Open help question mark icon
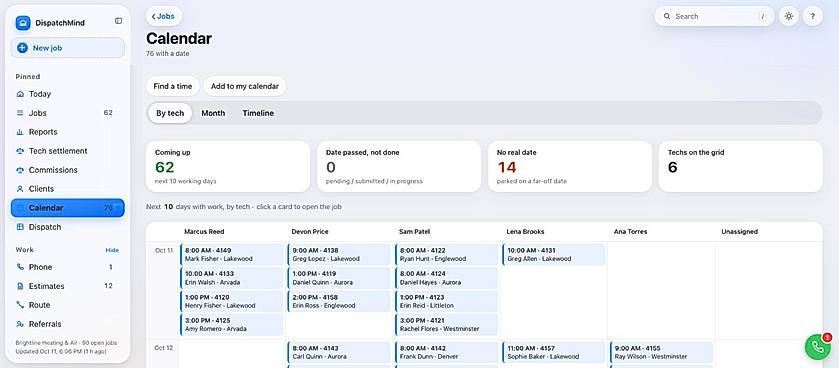 coord(812,16)
